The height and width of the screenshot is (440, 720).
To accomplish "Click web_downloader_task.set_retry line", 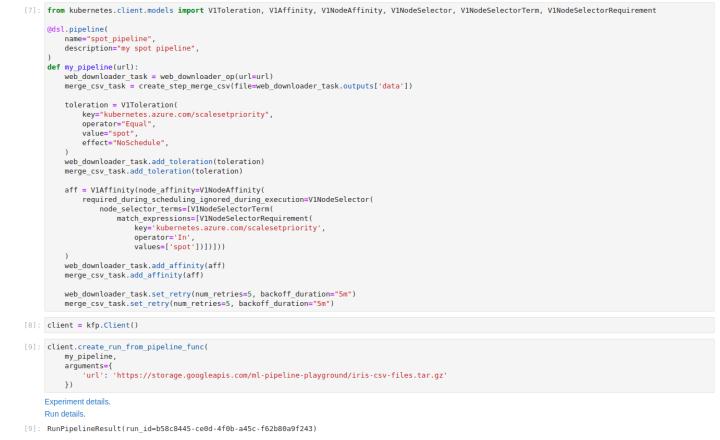I will point(210,294).
